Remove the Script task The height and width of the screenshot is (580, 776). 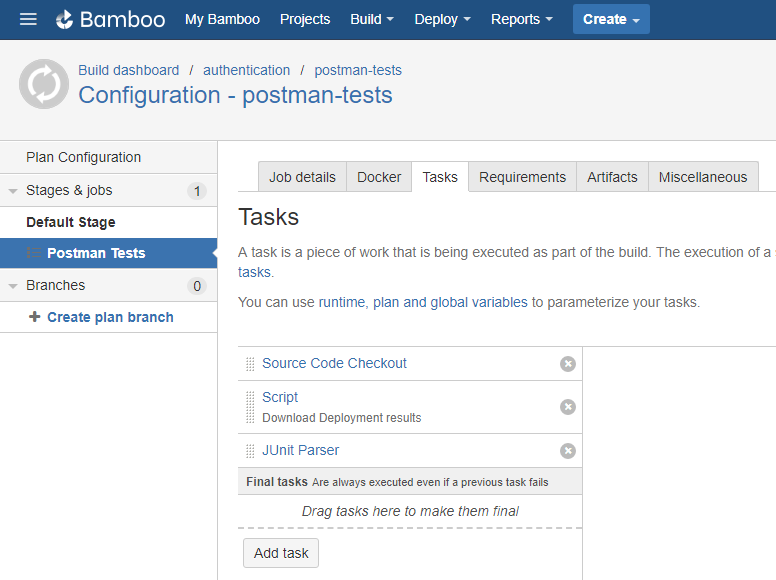point(568,407)
